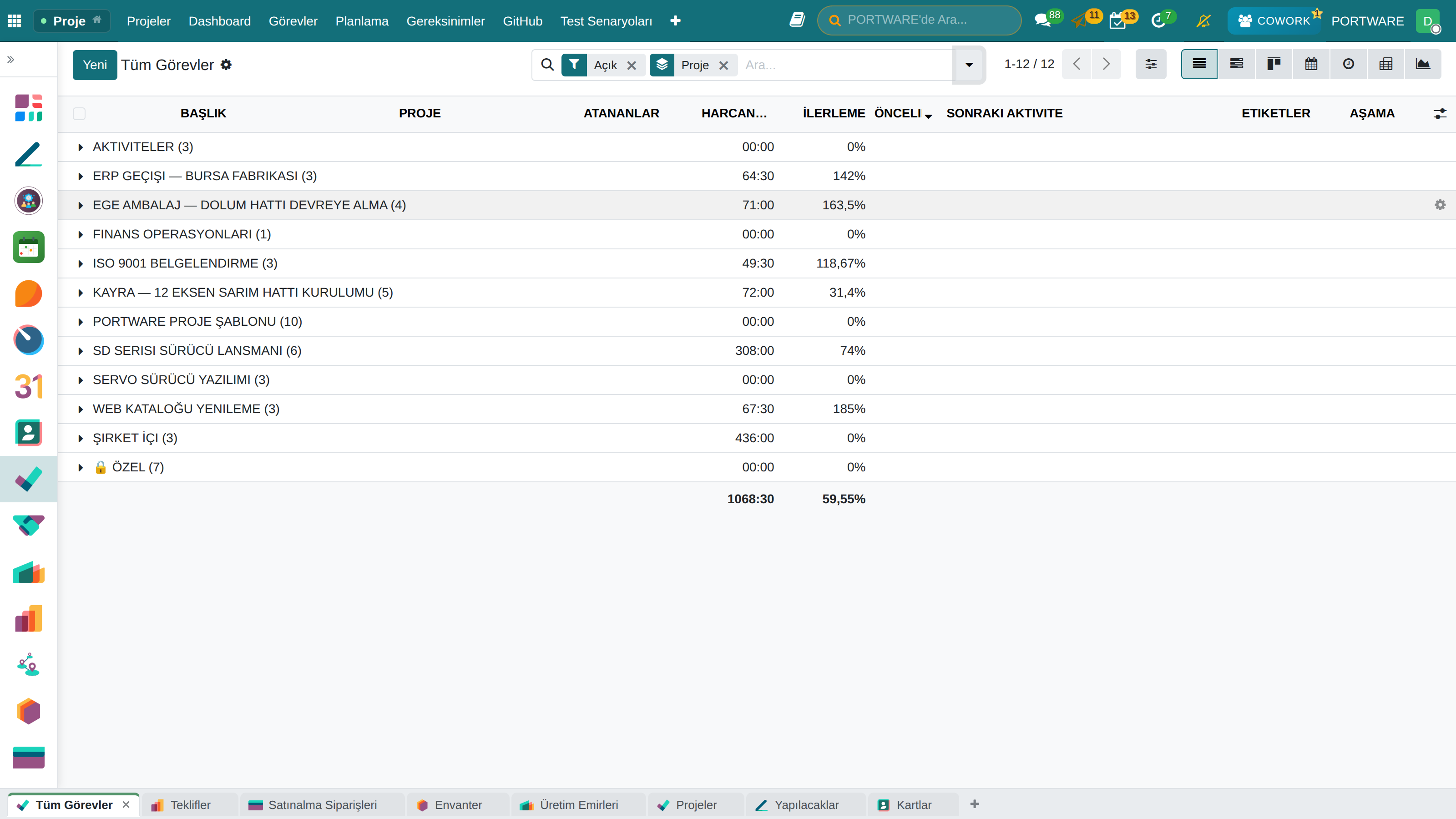Remove the Proje grouping facet
The image size is (1456, 819).
click(x=723, y=66)
